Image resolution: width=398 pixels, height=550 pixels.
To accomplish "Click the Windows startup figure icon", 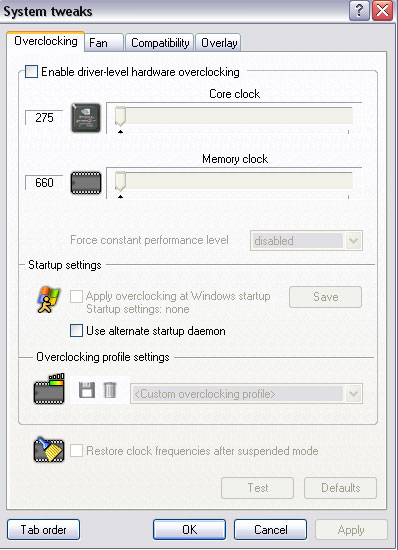I will tap(48, 299).
